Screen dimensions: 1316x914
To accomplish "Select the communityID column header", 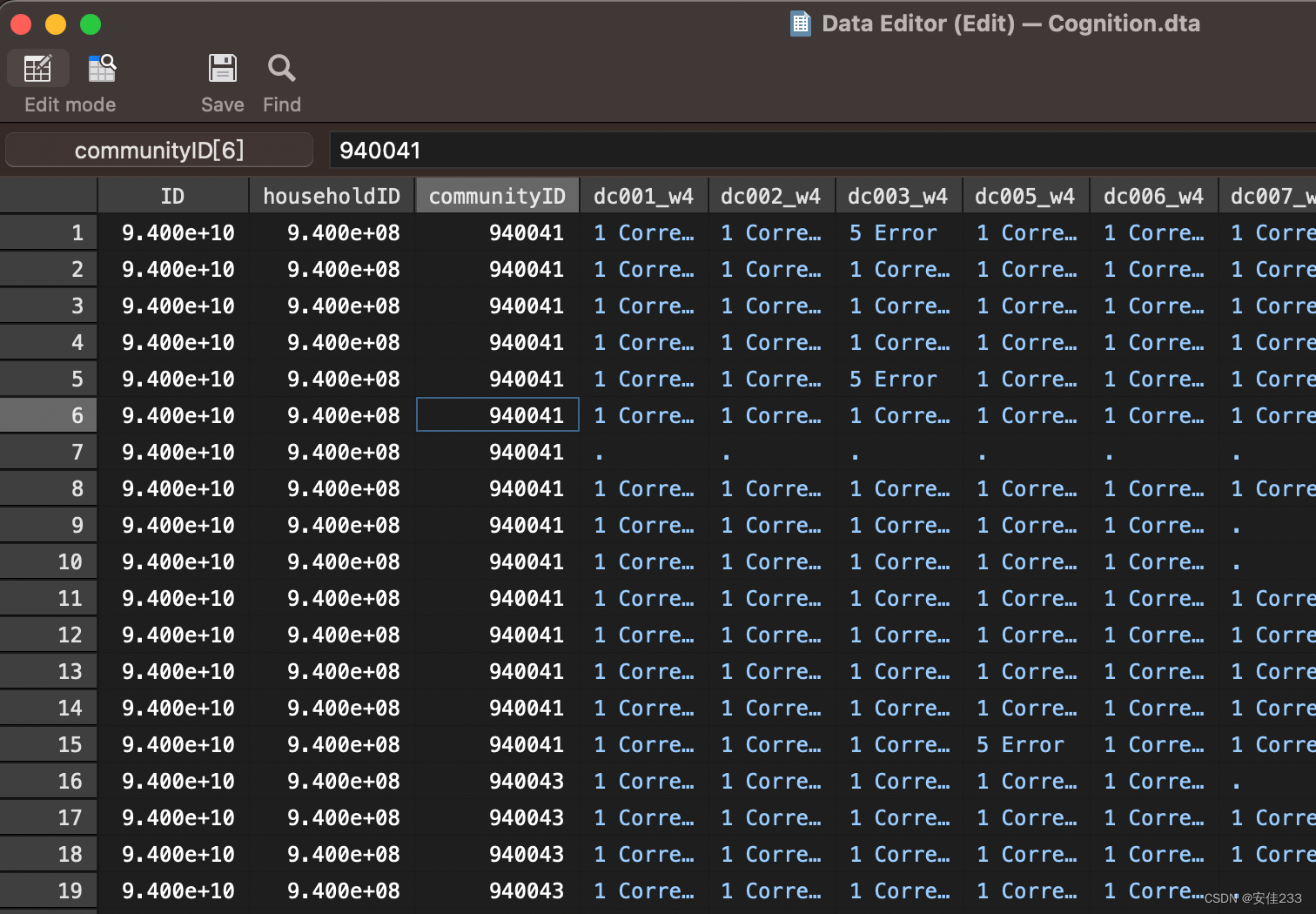I will tap(497, 196).
